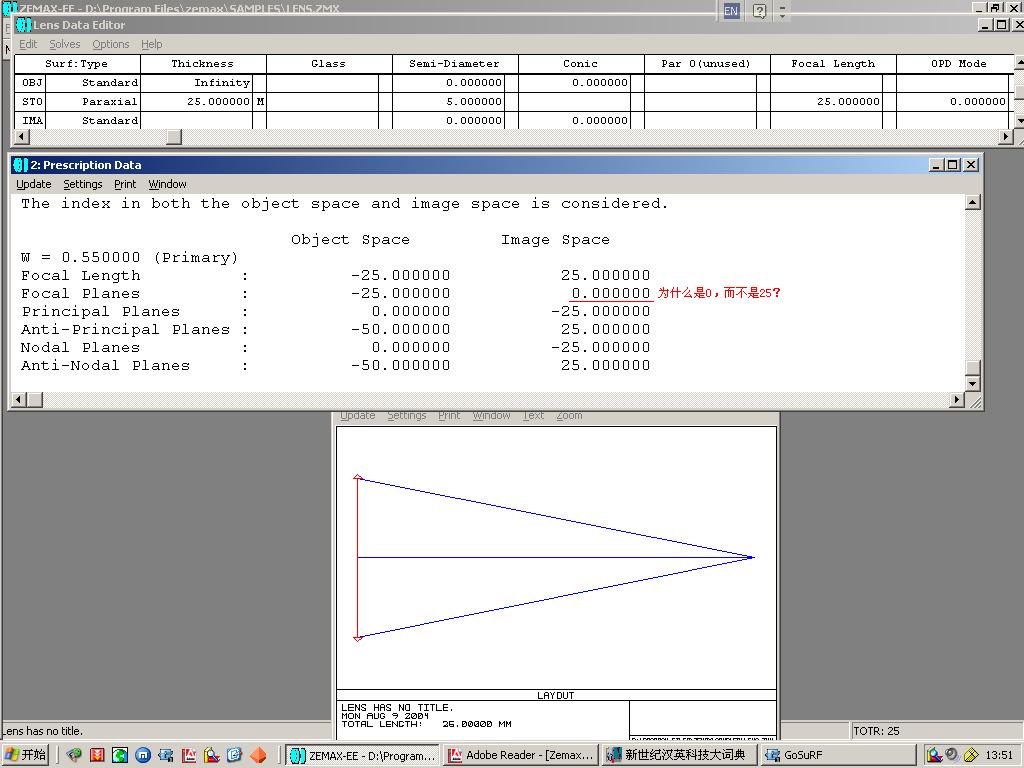This screenshot has height=768, width=1024.
Task: Click Lens Data Editor horizontal scrollbar thumb
Action: click(174, 136)
